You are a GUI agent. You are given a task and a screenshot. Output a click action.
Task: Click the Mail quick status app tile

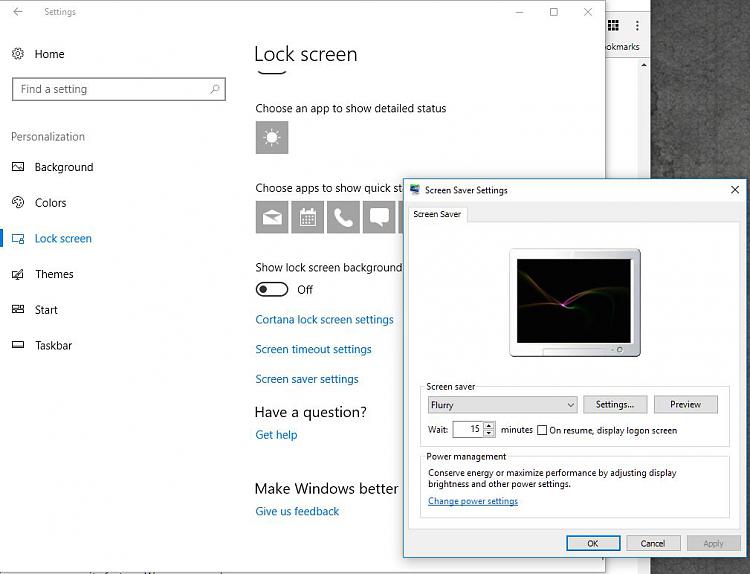tap(272, 217)
